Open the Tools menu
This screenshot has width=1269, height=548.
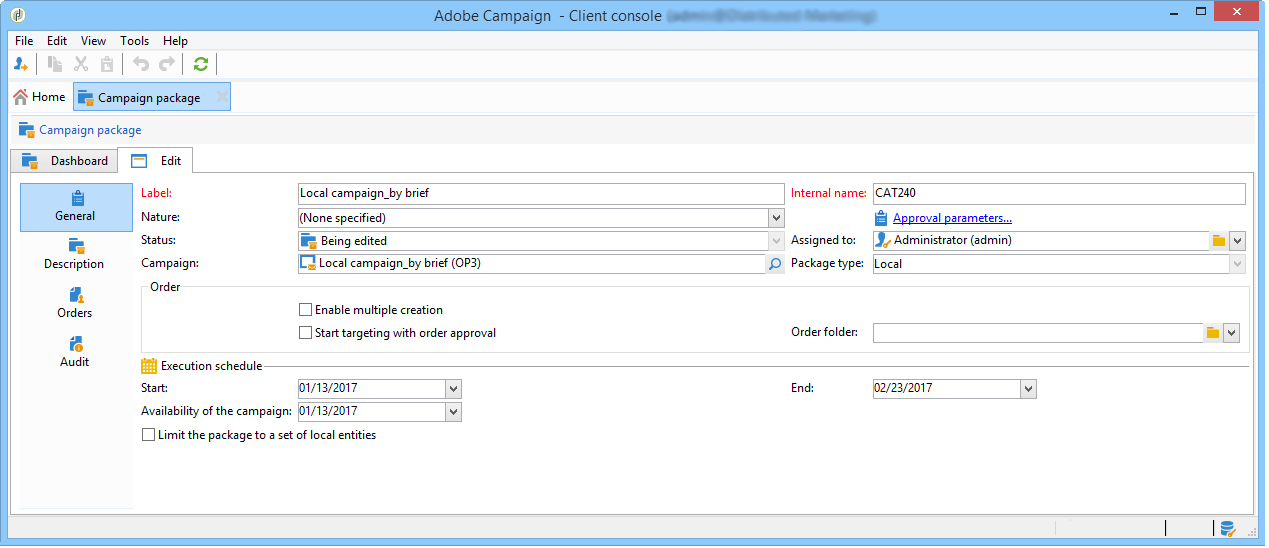coord(135,41)
